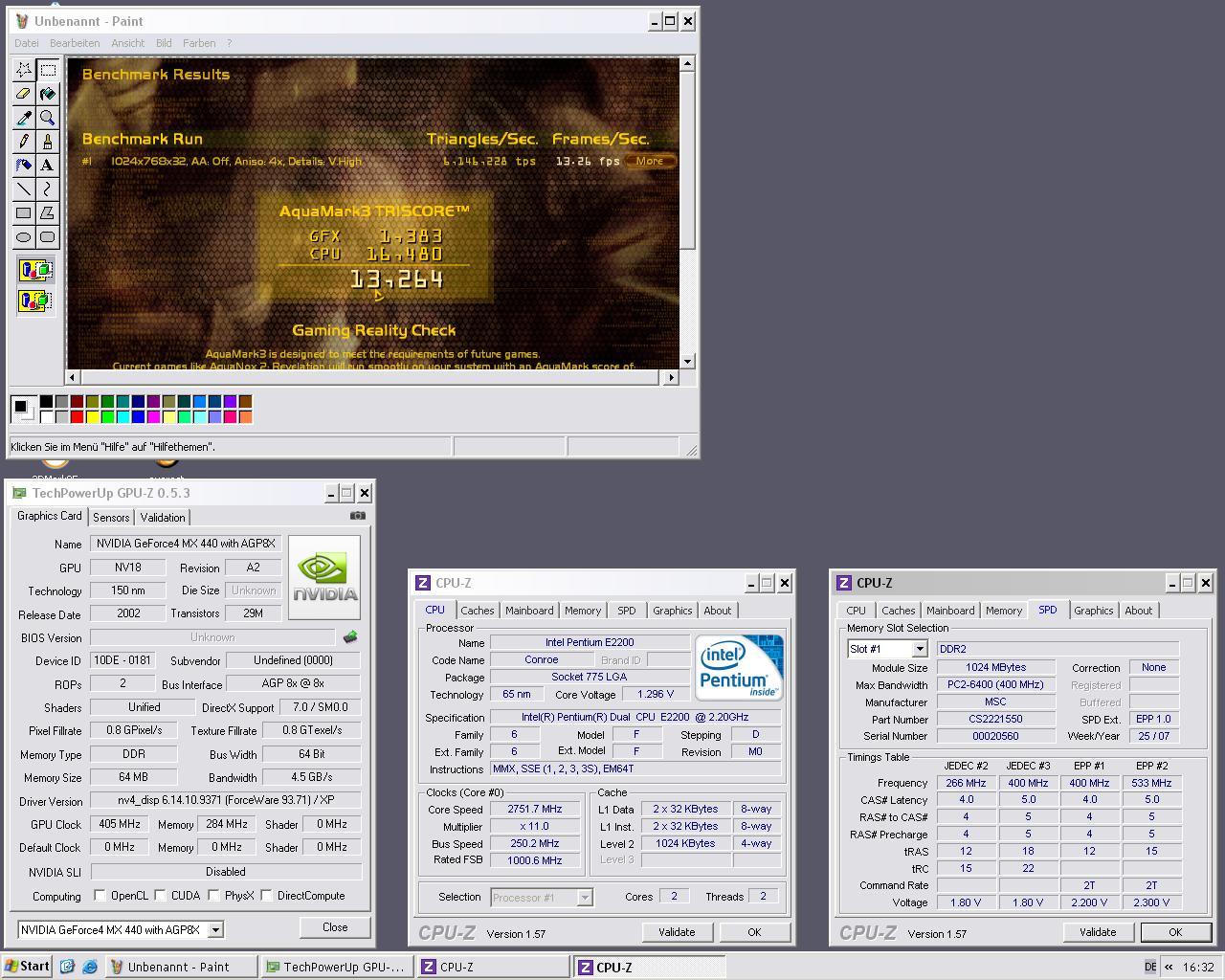Click the Driver Version field in GPU-Z
The image size is (1225, 980).
click(226, 801)
